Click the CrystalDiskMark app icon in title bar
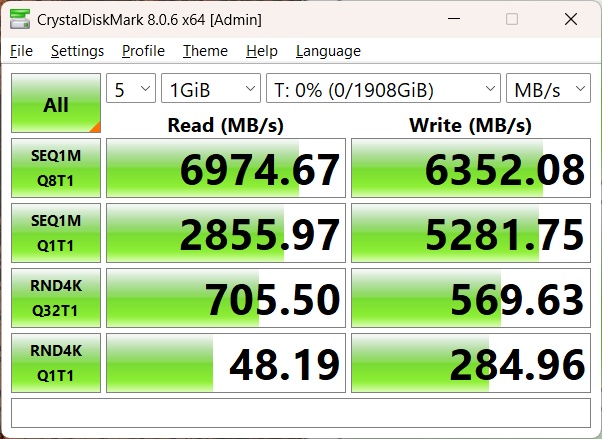Screen dimensions: 602x439 tap(19, 20)
